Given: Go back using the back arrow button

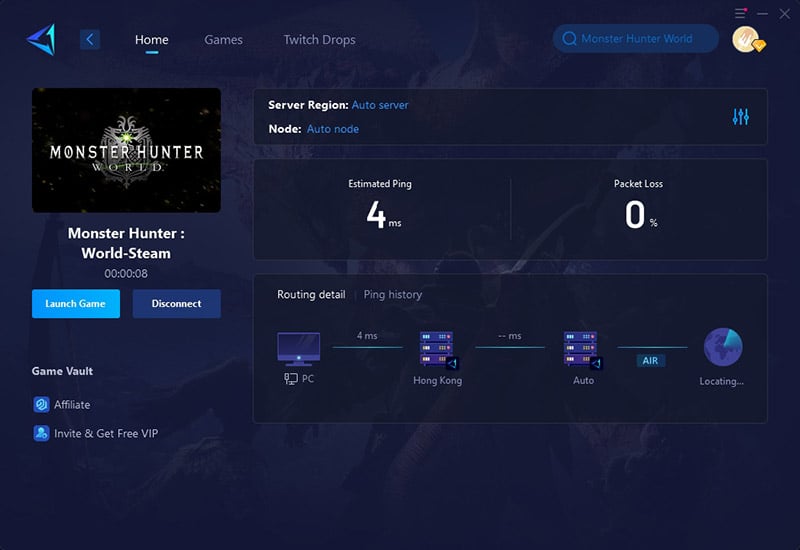Looking at the screenshot, I should pos(90,39).
